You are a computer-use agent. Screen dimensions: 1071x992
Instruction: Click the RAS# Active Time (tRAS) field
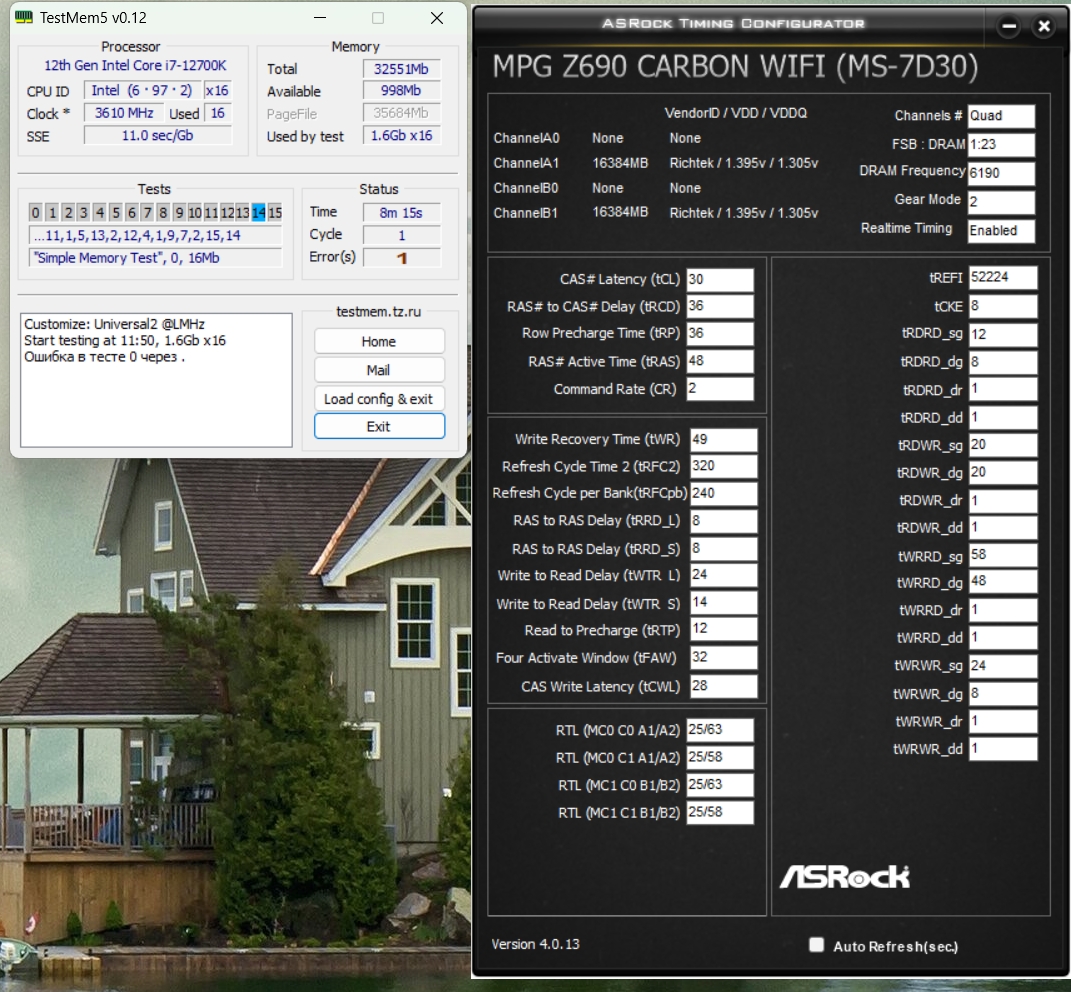pos(720,361)
